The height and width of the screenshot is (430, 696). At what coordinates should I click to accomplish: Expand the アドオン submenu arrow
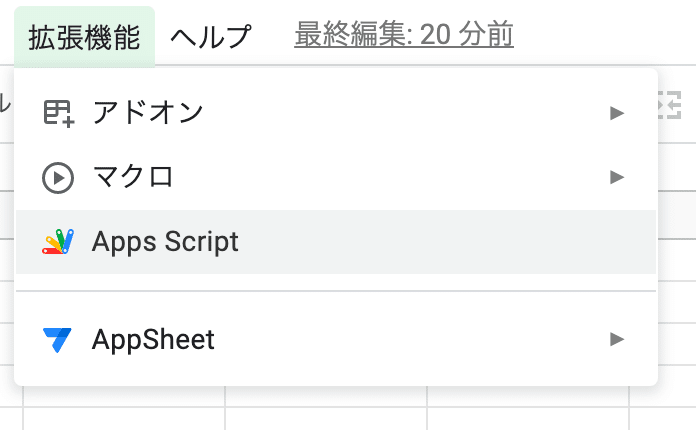617,113
